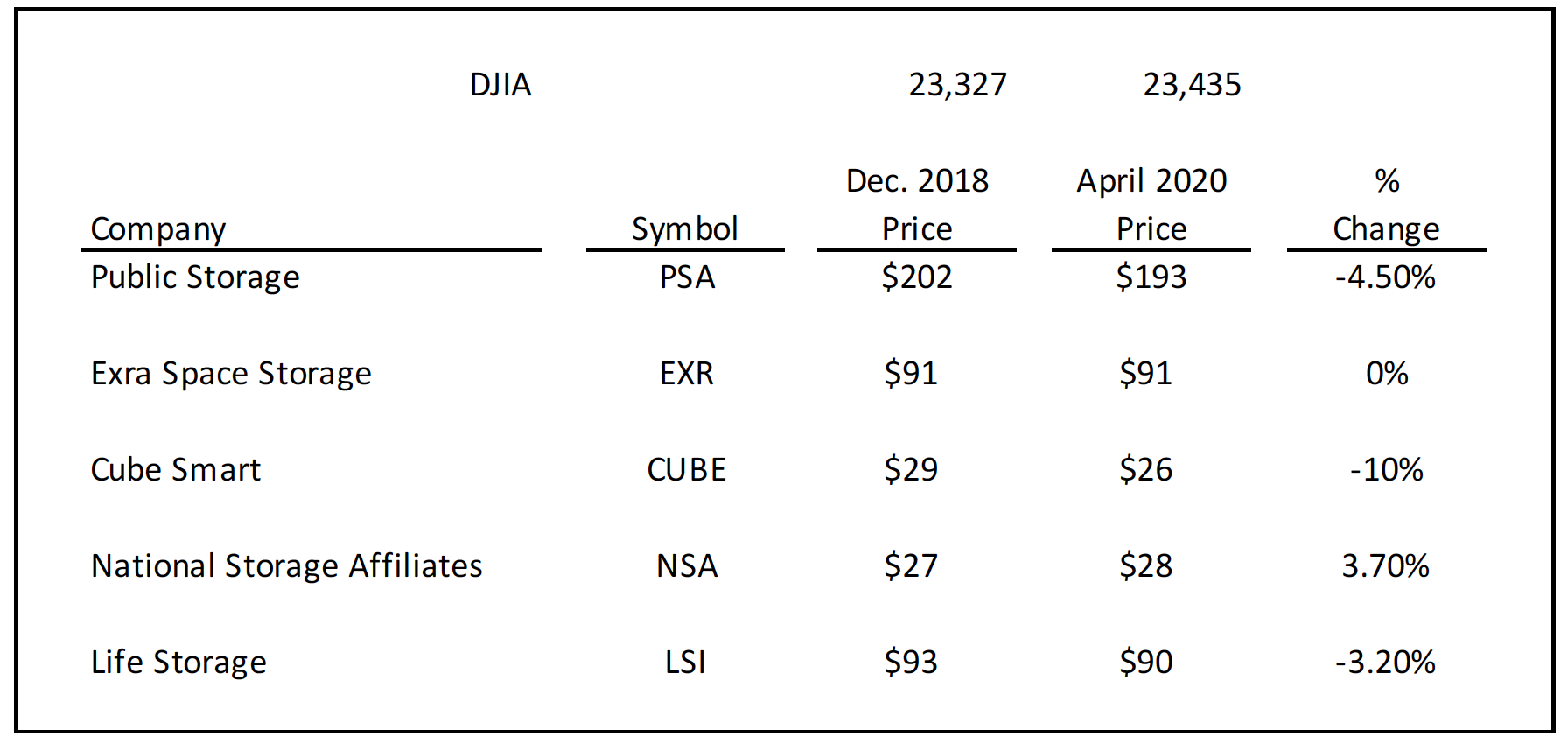Image resolution: width=1568 pixels, height=744 pixels.
Task: Click the LSI ticker symbol
Action: [x=685, y=663]
